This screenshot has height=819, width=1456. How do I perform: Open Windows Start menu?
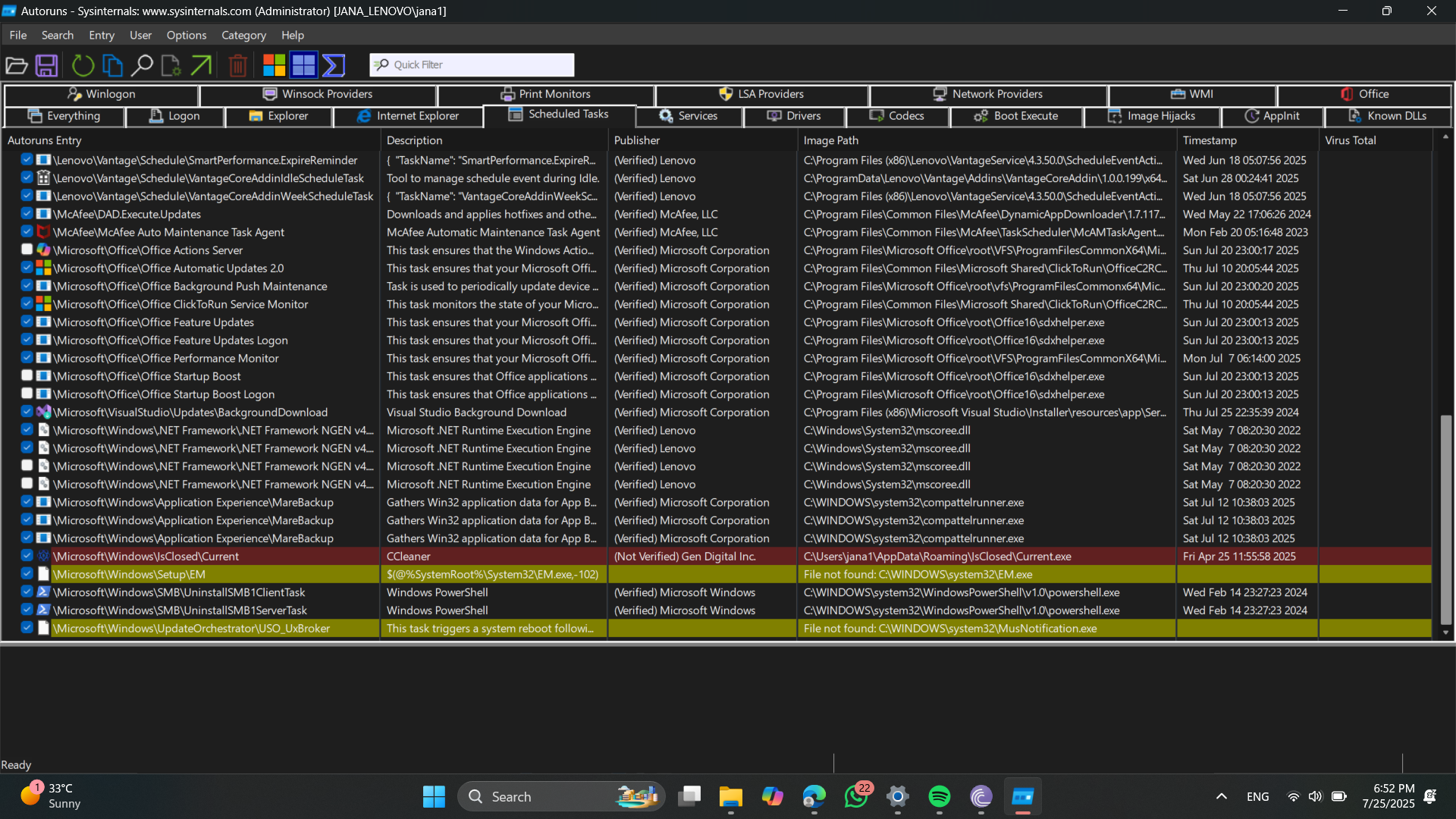pos(434,796)
